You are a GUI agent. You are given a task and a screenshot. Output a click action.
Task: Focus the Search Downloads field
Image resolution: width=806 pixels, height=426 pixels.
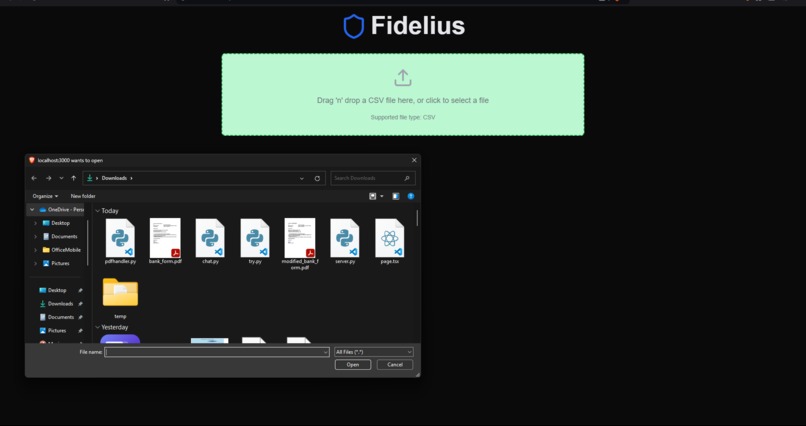pyautogui.click(x=373, y=178)
